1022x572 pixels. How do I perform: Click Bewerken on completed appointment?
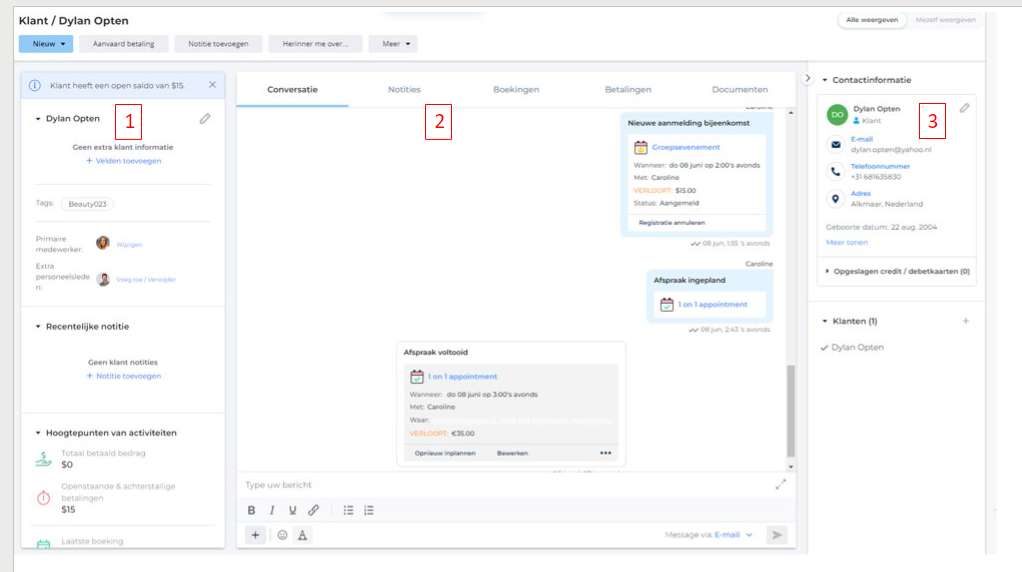[x=512, y=453]
